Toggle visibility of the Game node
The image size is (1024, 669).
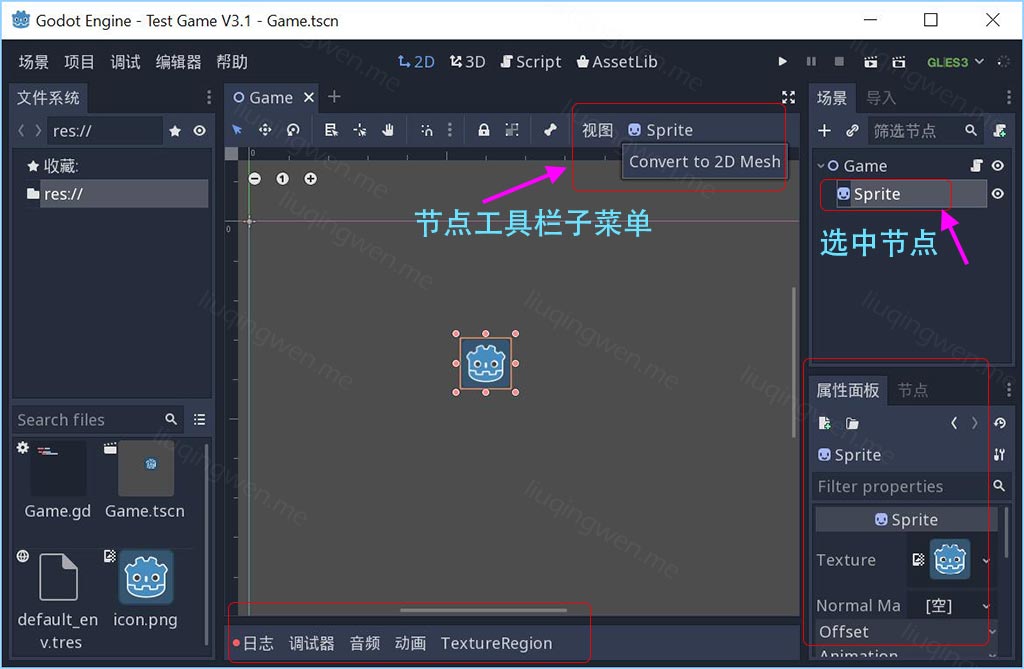(x=997, y=165)
